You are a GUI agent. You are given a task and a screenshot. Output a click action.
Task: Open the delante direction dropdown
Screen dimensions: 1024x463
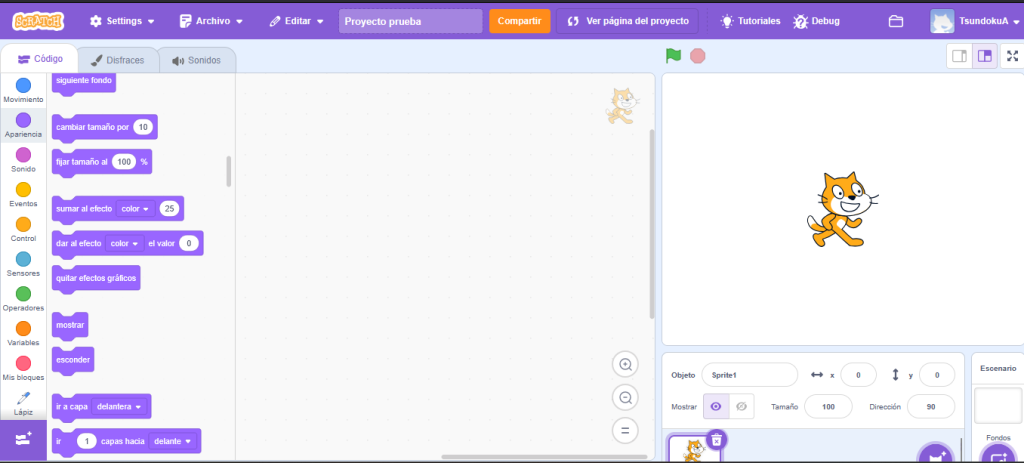[x=173, y=441]
